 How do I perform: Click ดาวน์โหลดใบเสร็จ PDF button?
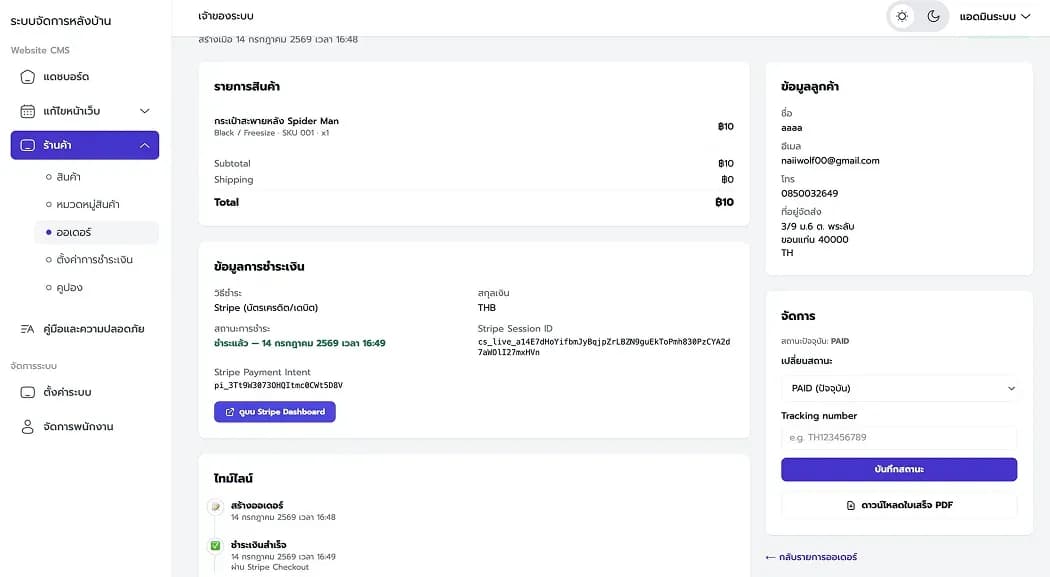point(899,505)
